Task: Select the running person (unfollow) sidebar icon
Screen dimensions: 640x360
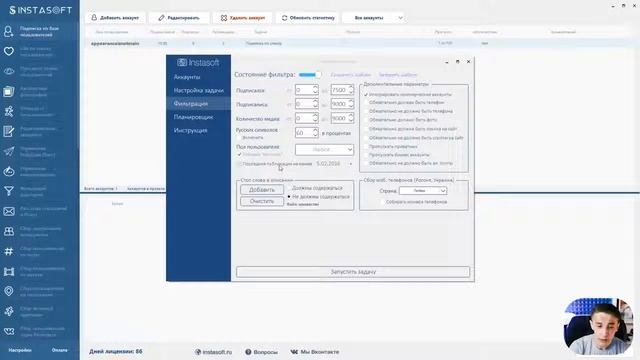Action: 9,111
